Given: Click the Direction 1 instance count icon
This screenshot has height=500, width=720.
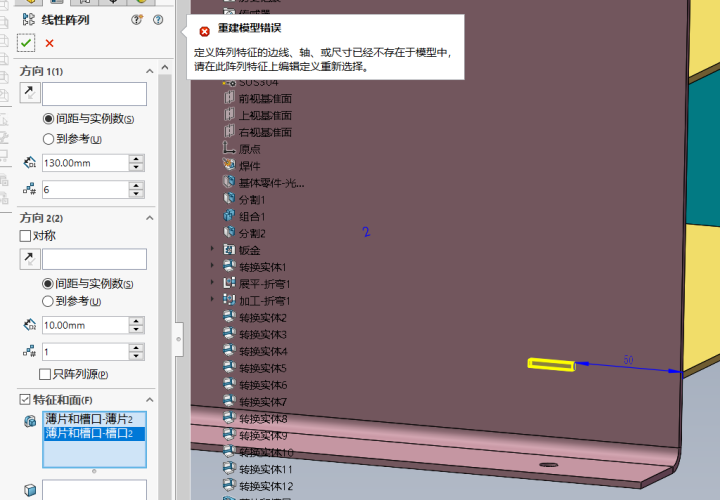Looking at the screenshot, I should 30,189.
